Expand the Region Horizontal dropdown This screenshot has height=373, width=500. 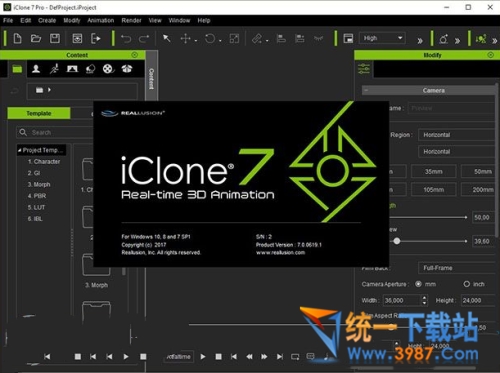pyautogui.click(x=456, y=135)
